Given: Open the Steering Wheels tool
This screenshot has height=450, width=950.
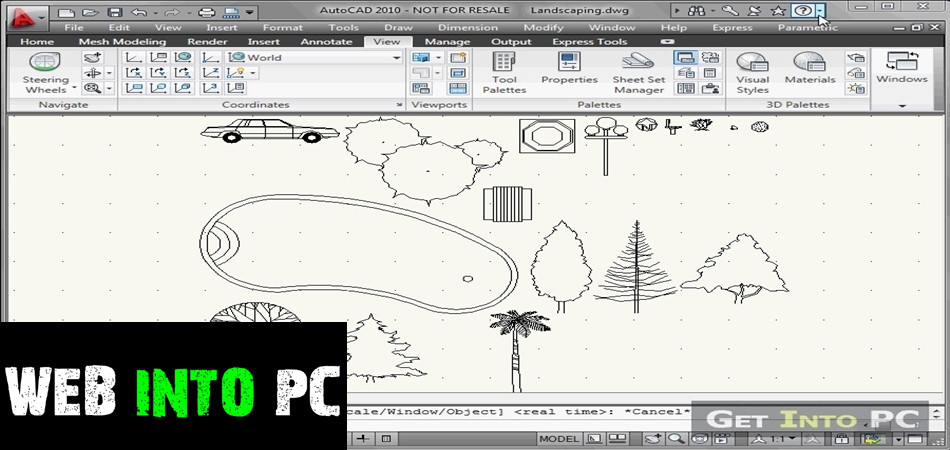Looking at the screenshot, I should pyautogui.click(x=45, y=73).
